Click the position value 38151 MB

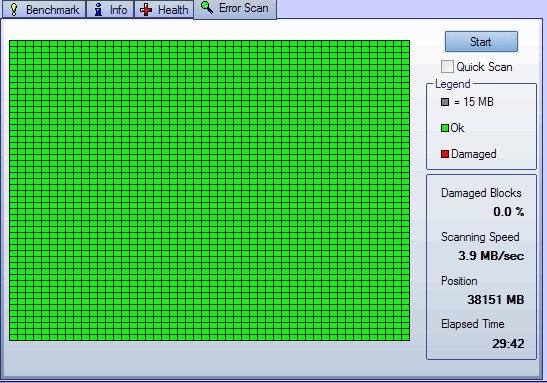496,300
